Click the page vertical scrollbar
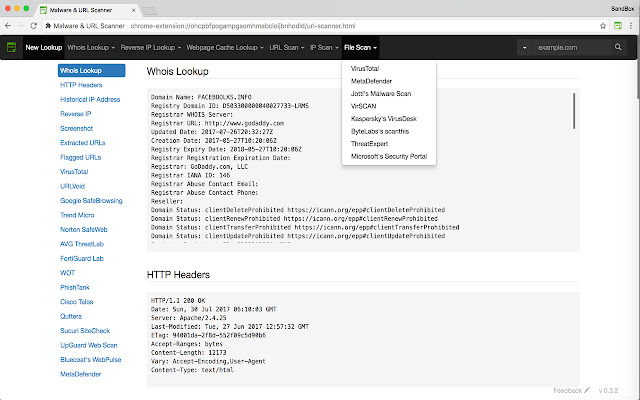The width and height of the screenshot is (640, 400). (638, 67)
